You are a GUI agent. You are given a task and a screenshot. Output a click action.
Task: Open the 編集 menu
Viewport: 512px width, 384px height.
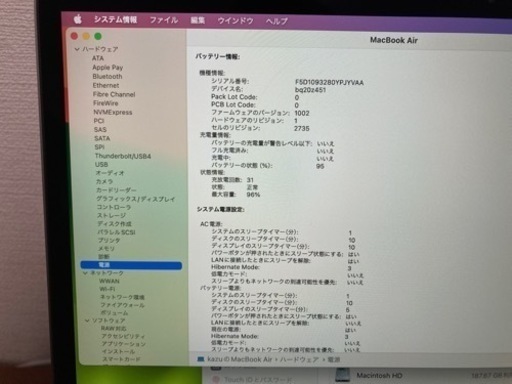(197, 21)
